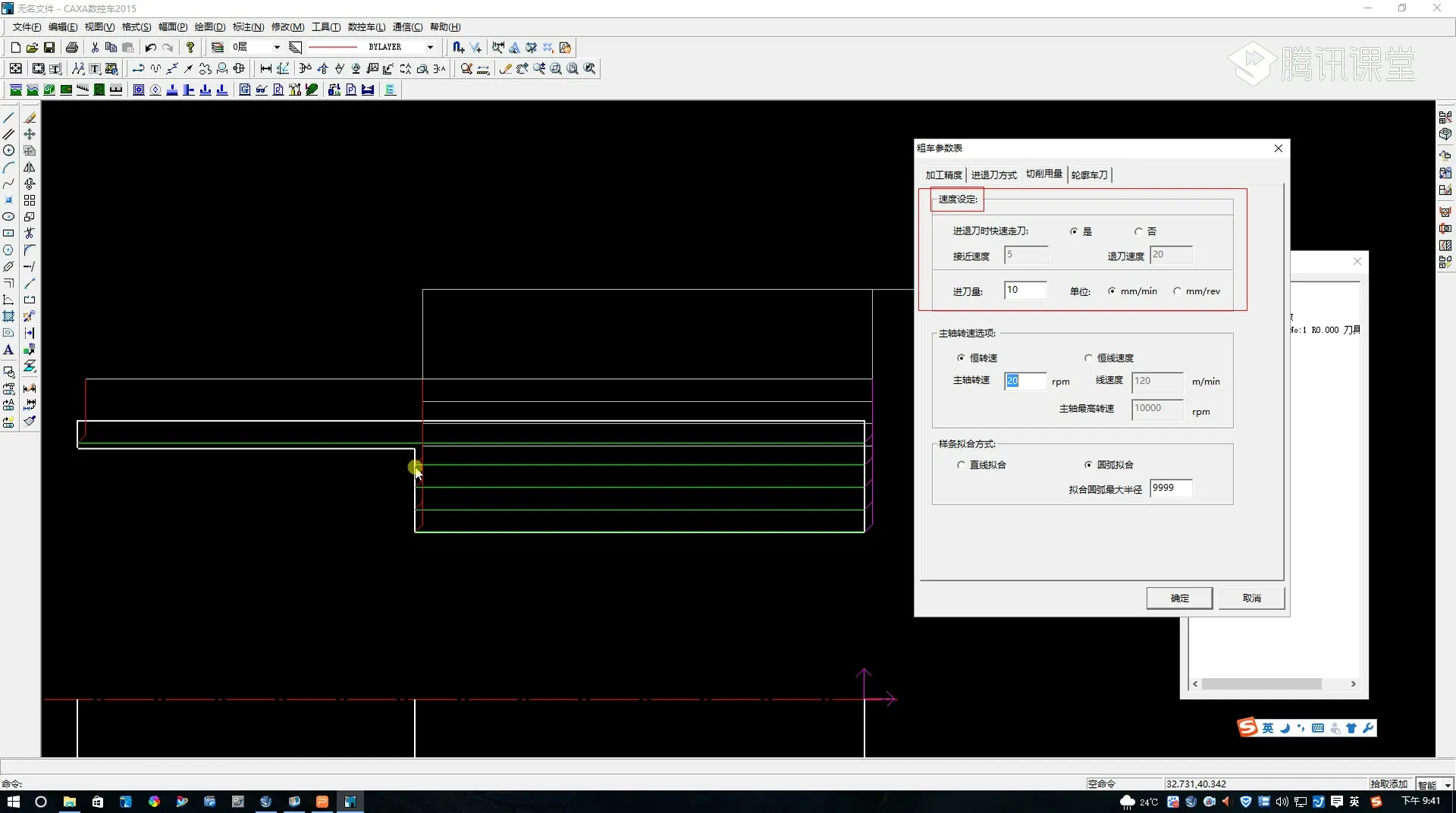1456x813 pixels.
Task: Click the 取消 button
Action: click(x=1251, y=598)
